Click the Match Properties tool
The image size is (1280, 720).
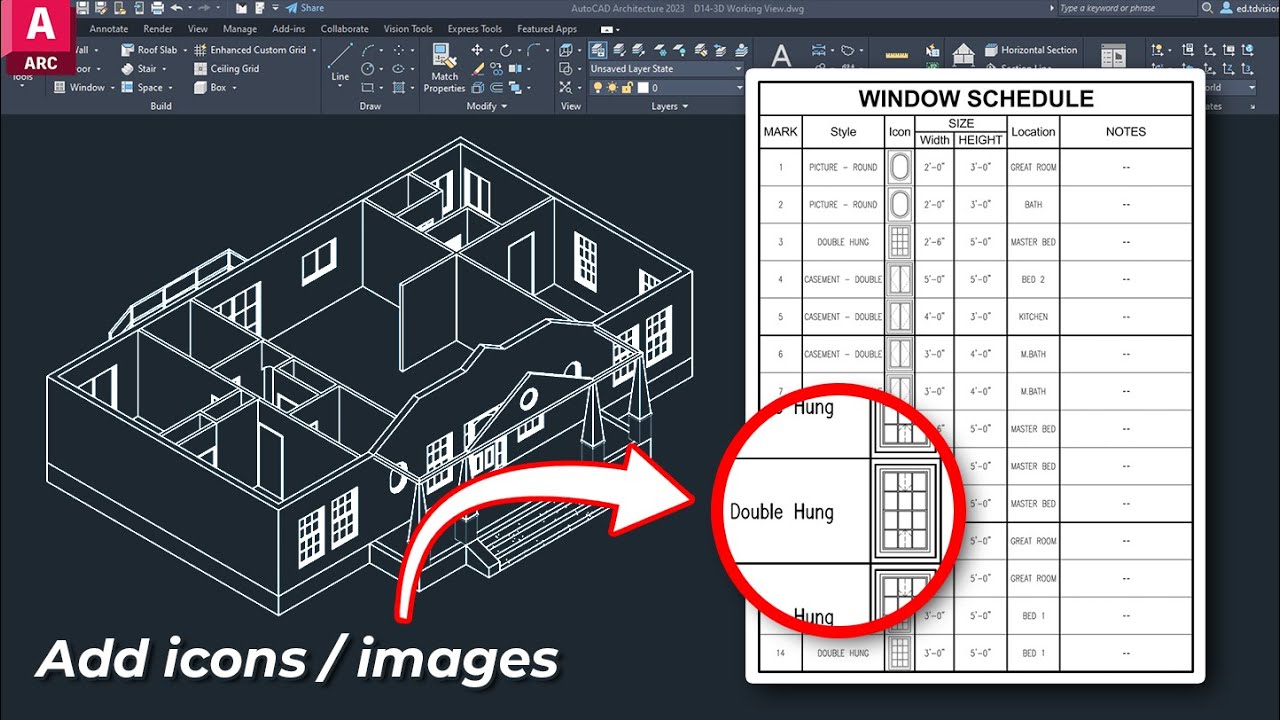point(444,68)
